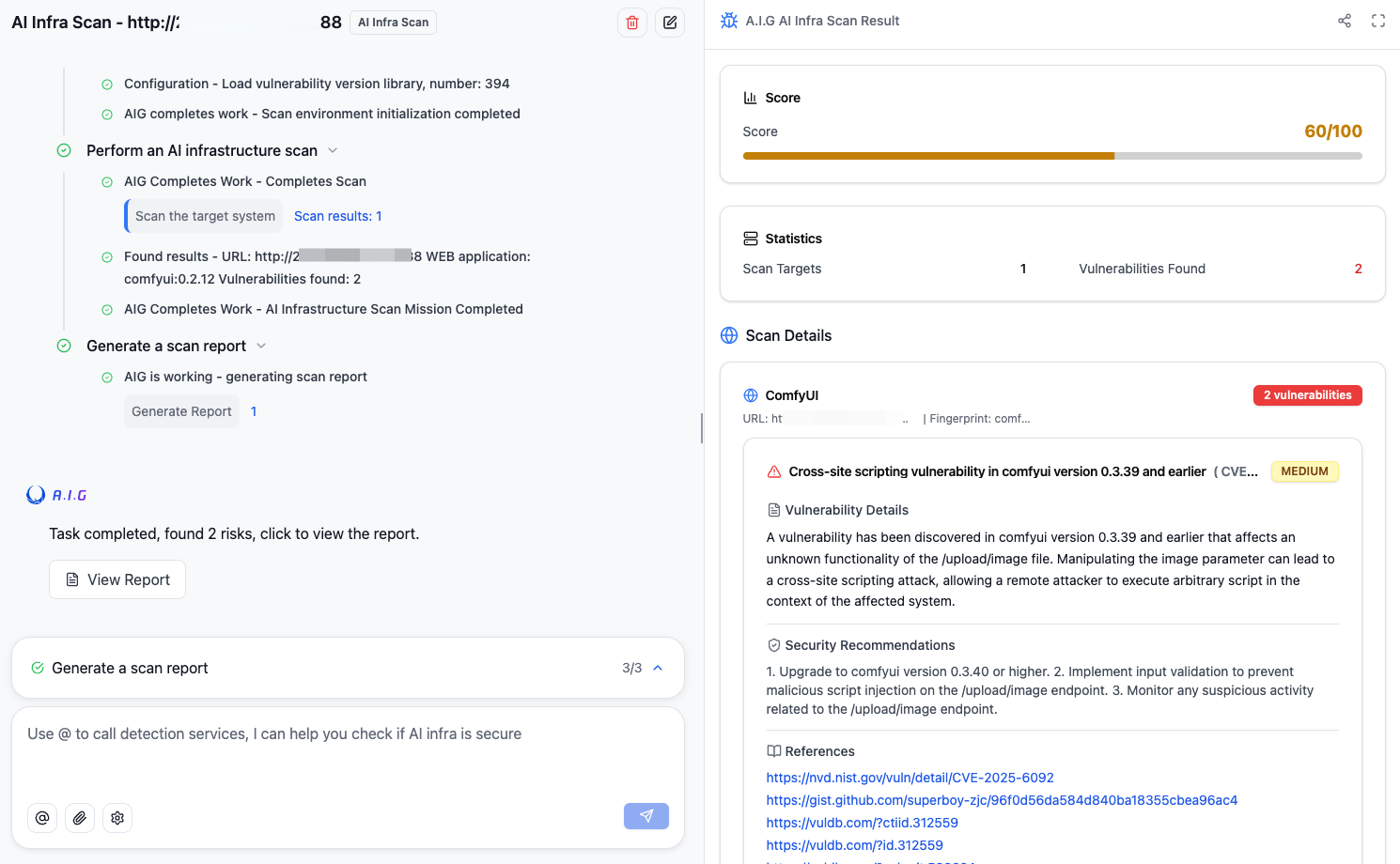Click the Task completed, found 2 risks message

point(234,533)
